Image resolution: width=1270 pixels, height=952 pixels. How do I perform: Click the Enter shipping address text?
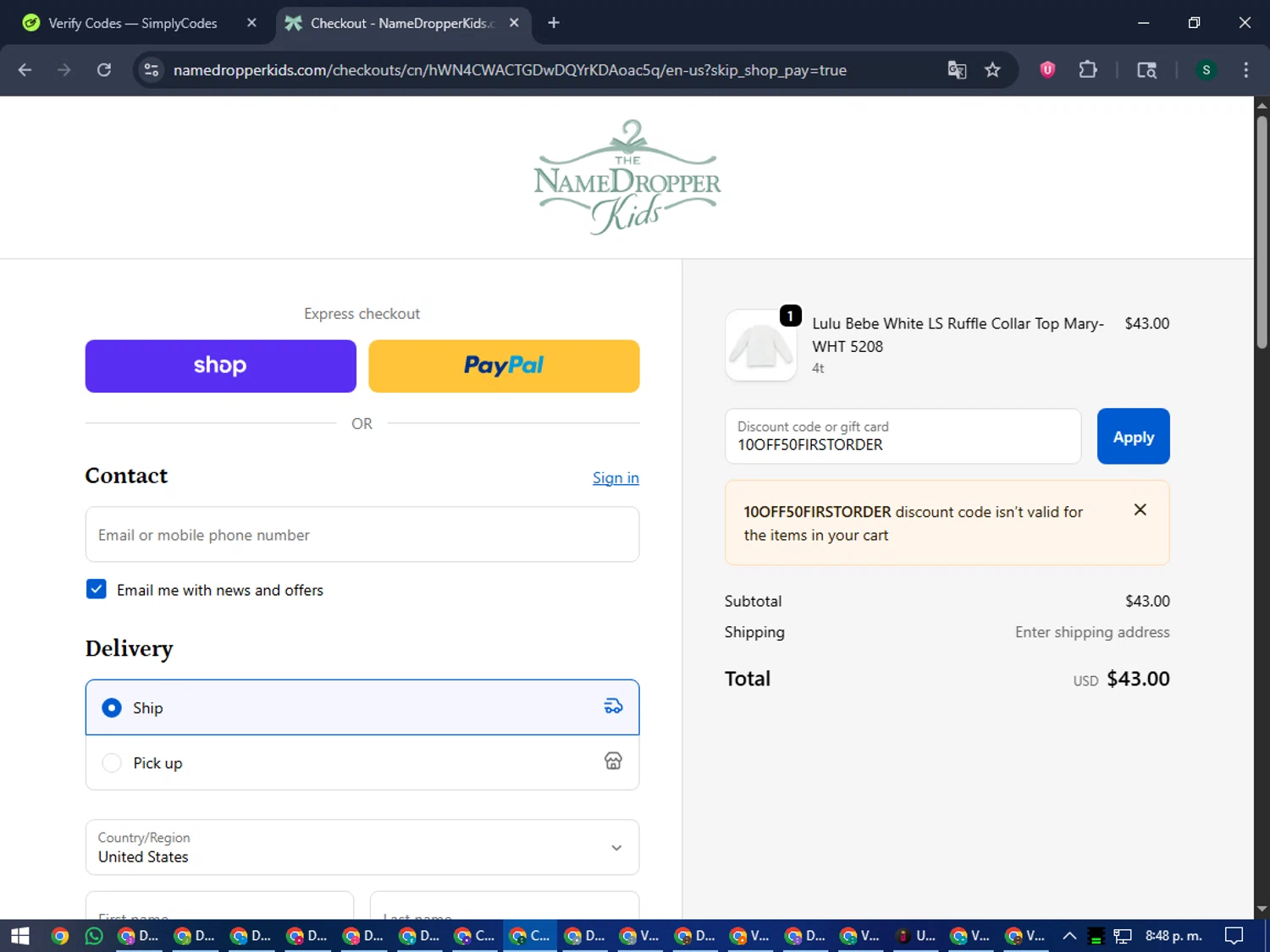tap(1092, 632)
